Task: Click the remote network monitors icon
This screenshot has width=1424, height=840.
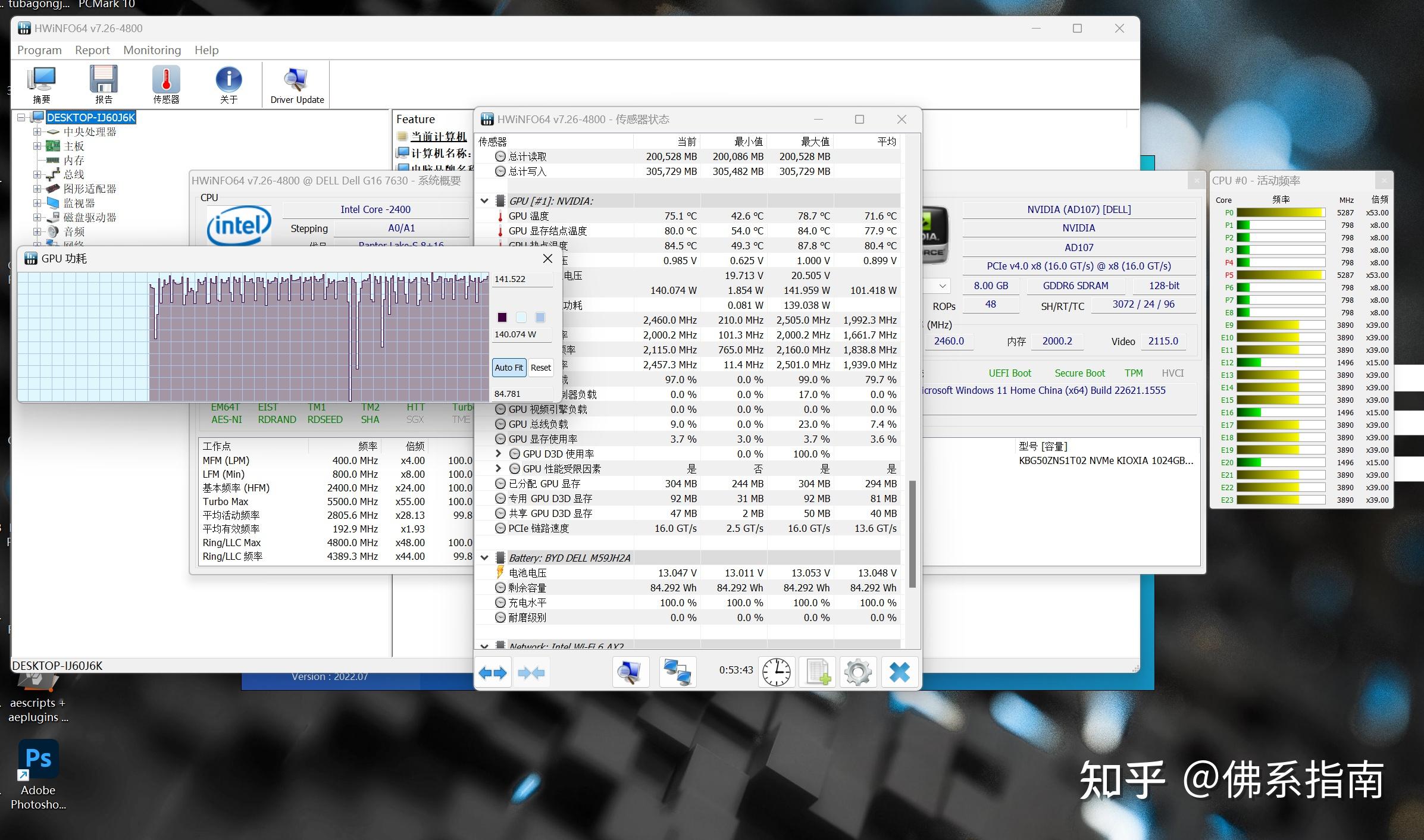Action: [677, 672]
